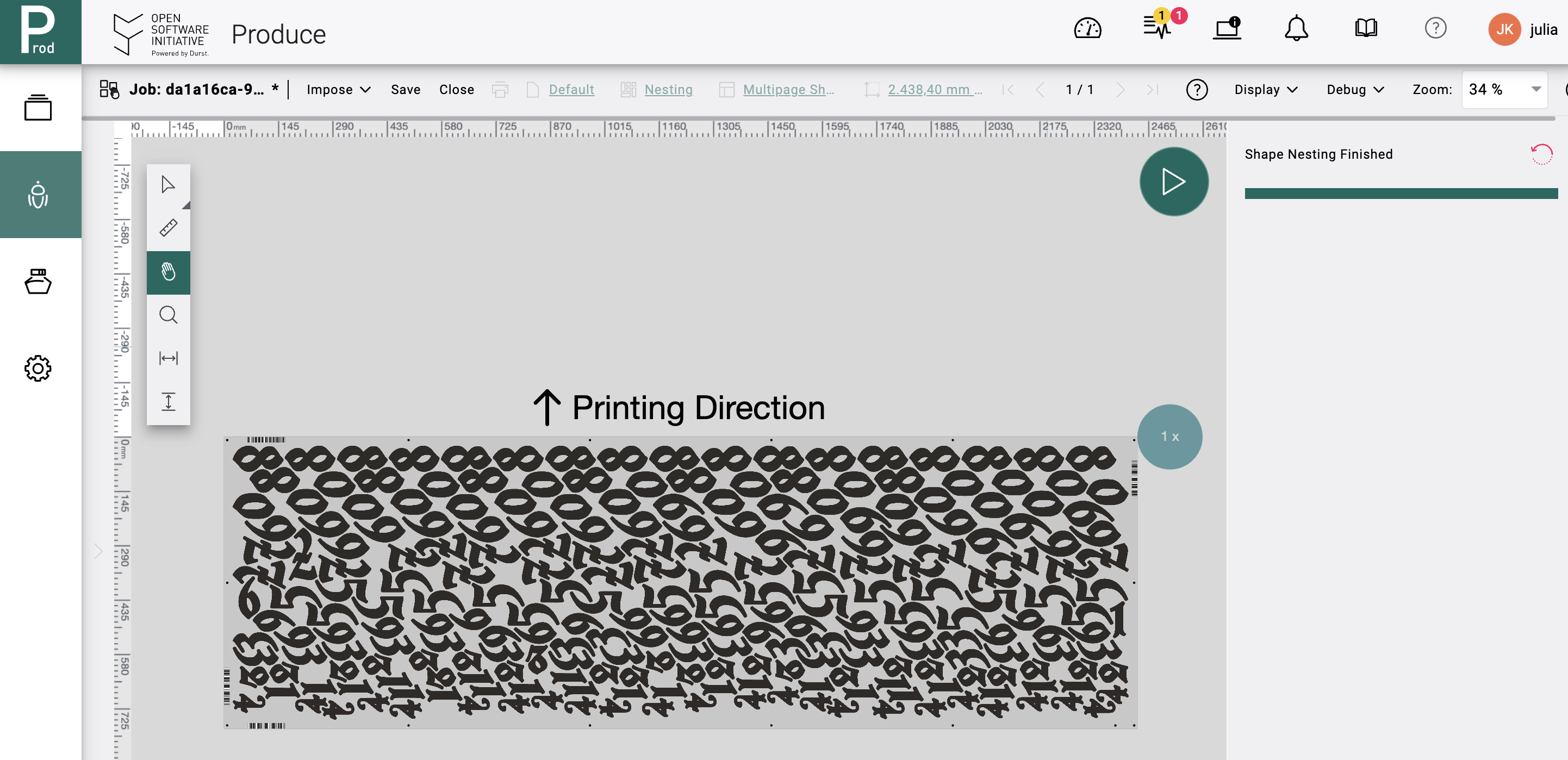This screenshot has width=1568, height=760.
Task: Click the job layout icon beside Job name
Action: click(x=110, y=90)
